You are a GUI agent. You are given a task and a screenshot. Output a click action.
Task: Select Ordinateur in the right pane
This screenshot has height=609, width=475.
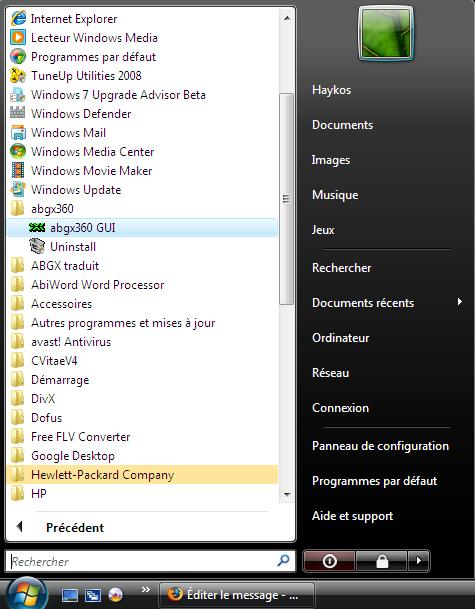340,338
